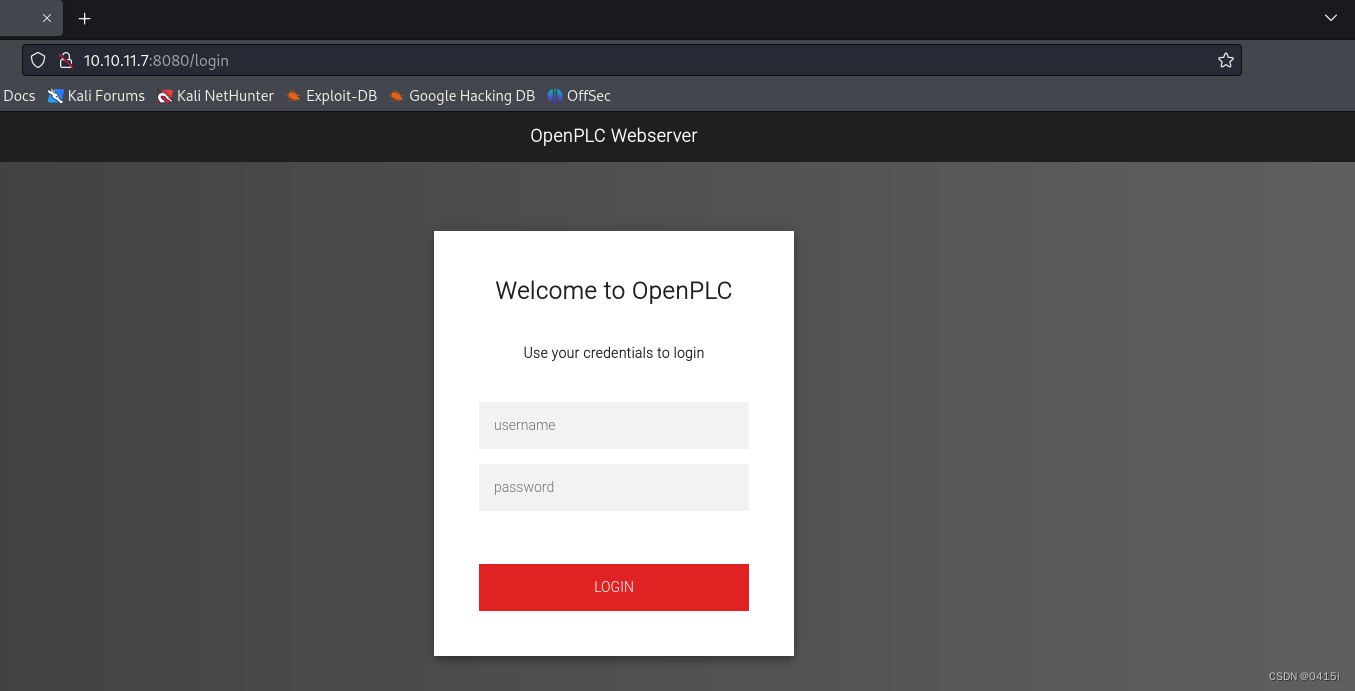Viewport: 1355px width, 691px height.
Task: Open the Kali NetHunter bookmark
Action: click(x=215, y=96)
